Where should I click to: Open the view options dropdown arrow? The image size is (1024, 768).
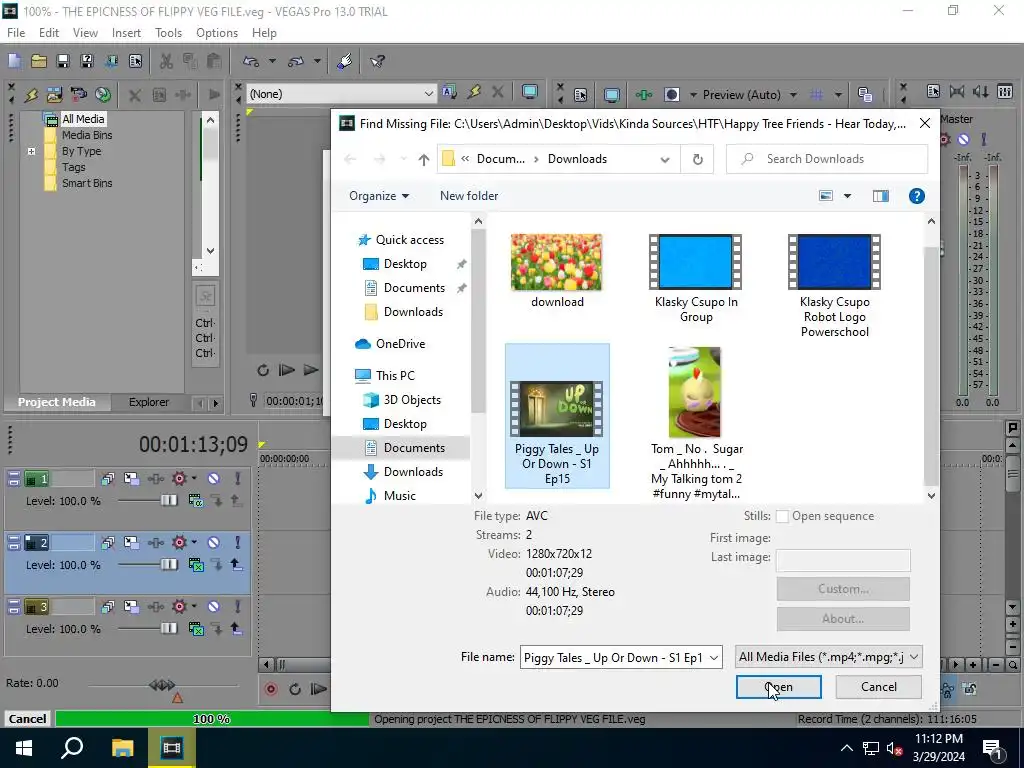[848, 196]
